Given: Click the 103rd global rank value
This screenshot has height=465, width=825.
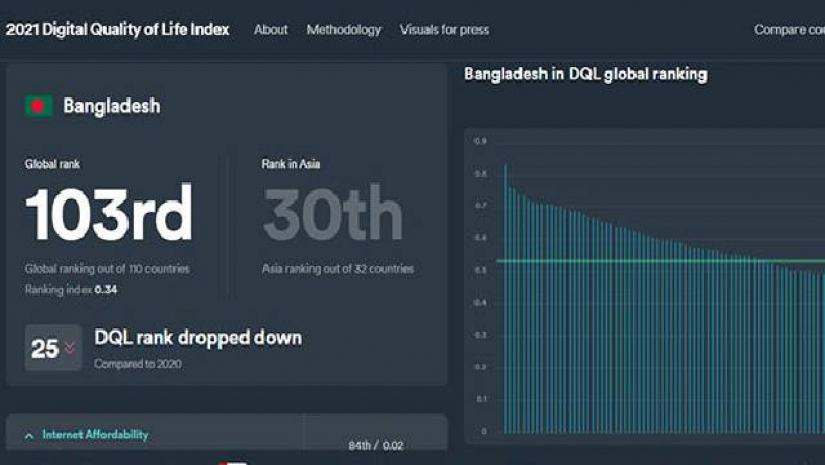Looking at the screenshot, I should 109,215.
